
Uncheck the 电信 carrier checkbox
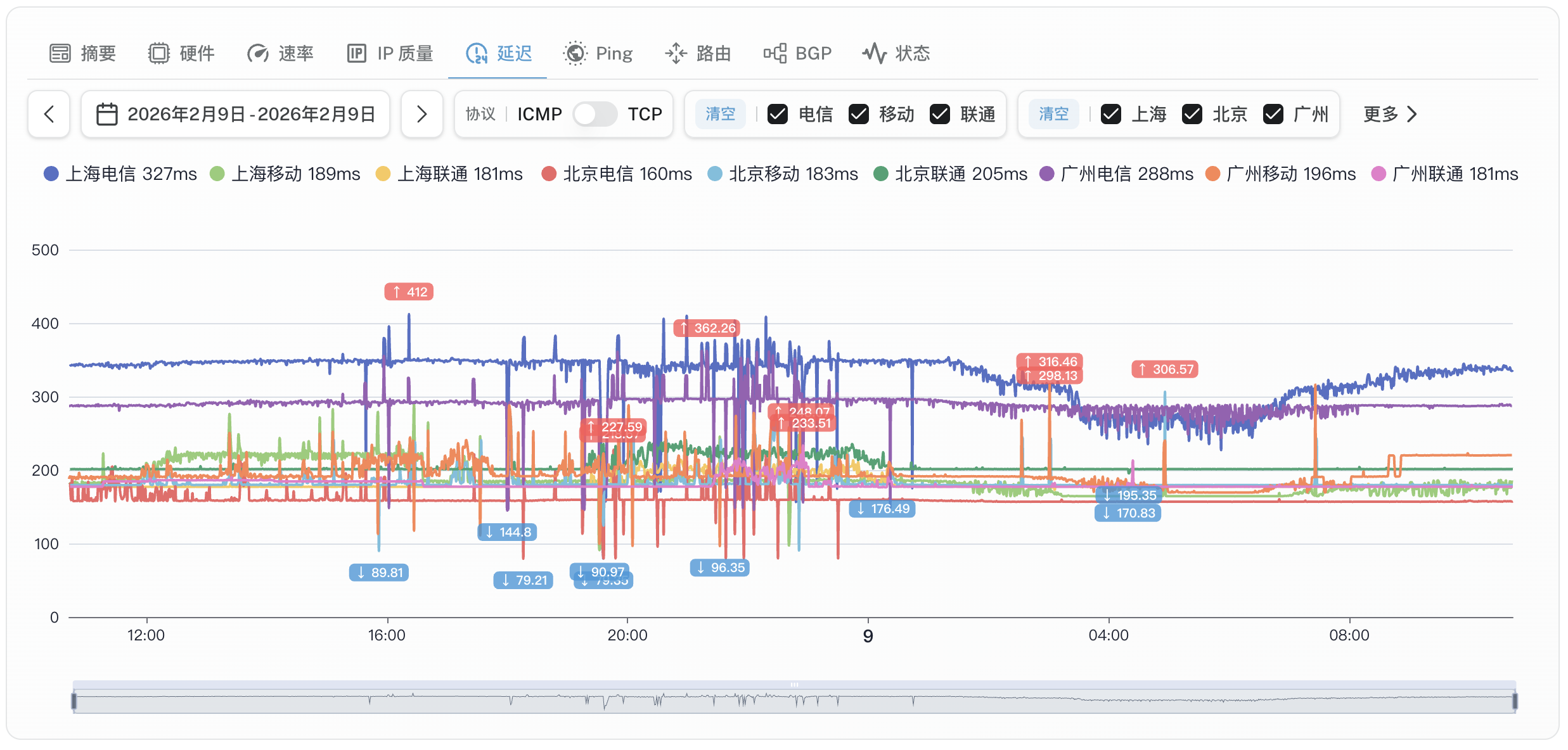pos(778,114)
